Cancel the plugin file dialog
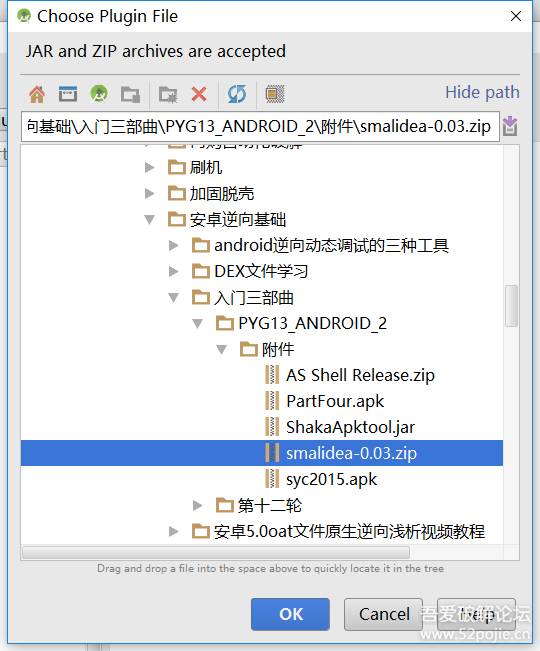 pyautogui.click(x=384, y=614)
